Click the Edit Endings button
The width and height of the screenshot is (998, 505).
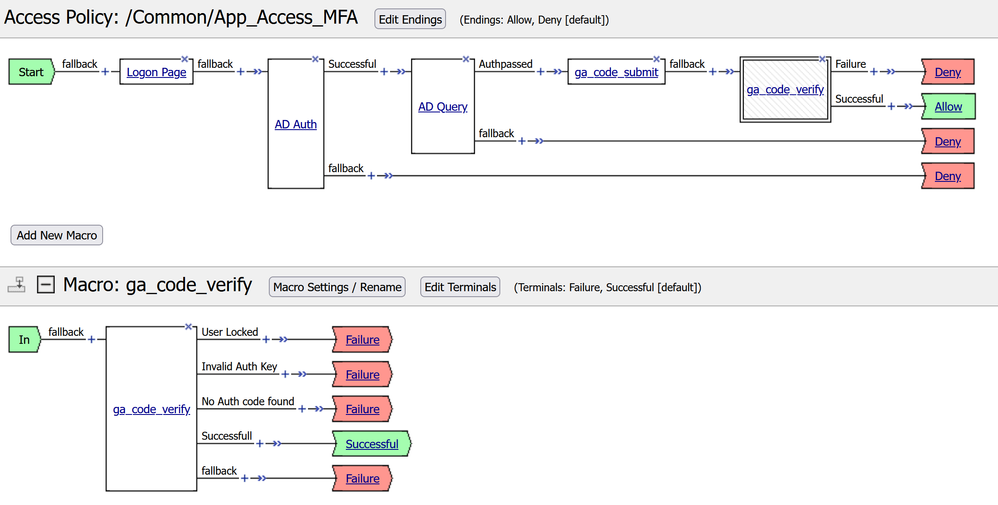point(410,19)
